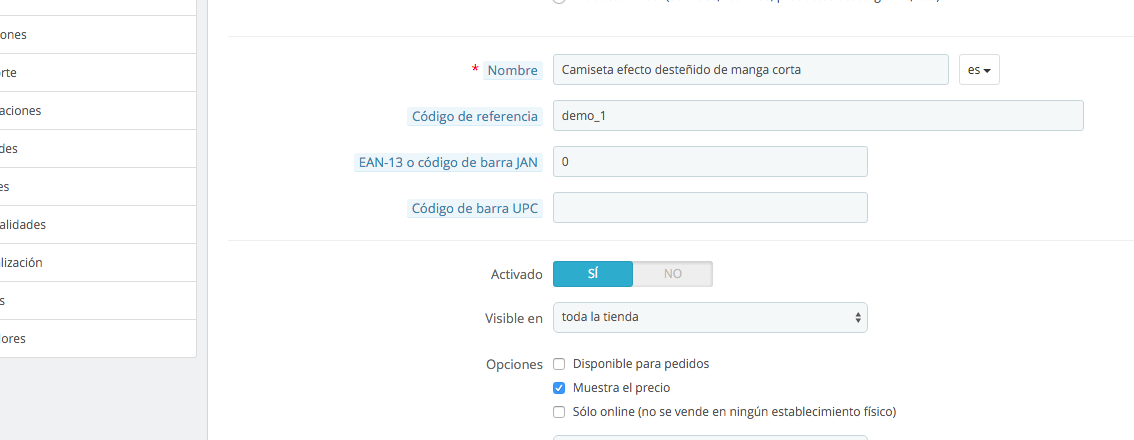Focus the EAN-13 barcode input field
This screenshot has height=440, width=1134.
click(x=710, y=161)
